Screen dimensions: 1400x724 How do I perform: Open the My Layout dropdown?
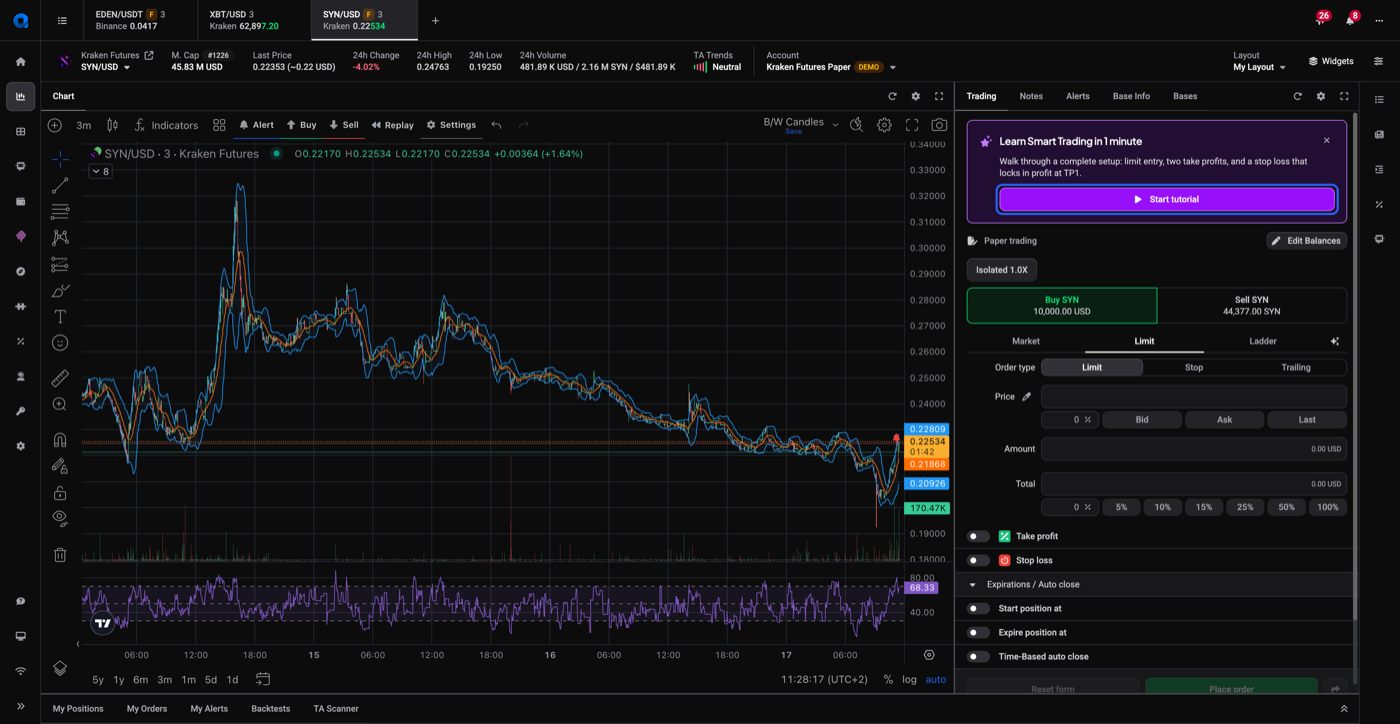1259,67
